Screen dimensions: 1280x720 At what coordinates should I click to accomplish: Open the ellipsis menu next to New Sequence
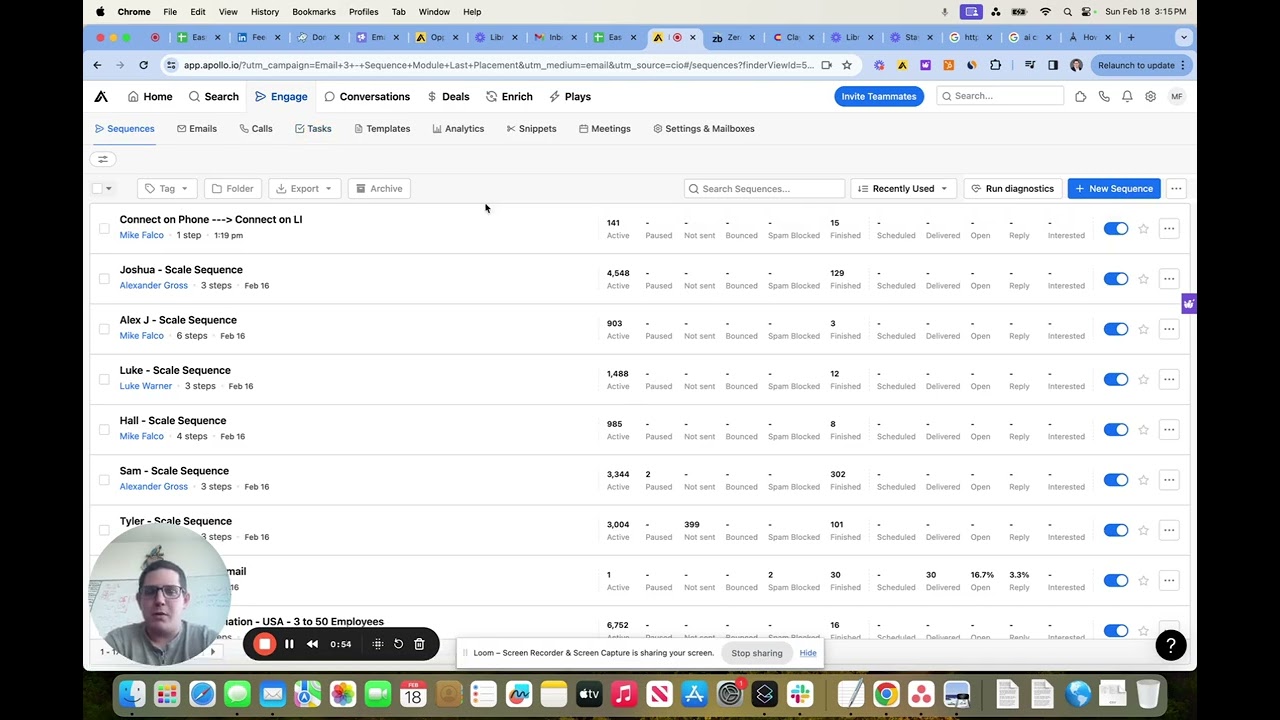tap(1176, 188)
